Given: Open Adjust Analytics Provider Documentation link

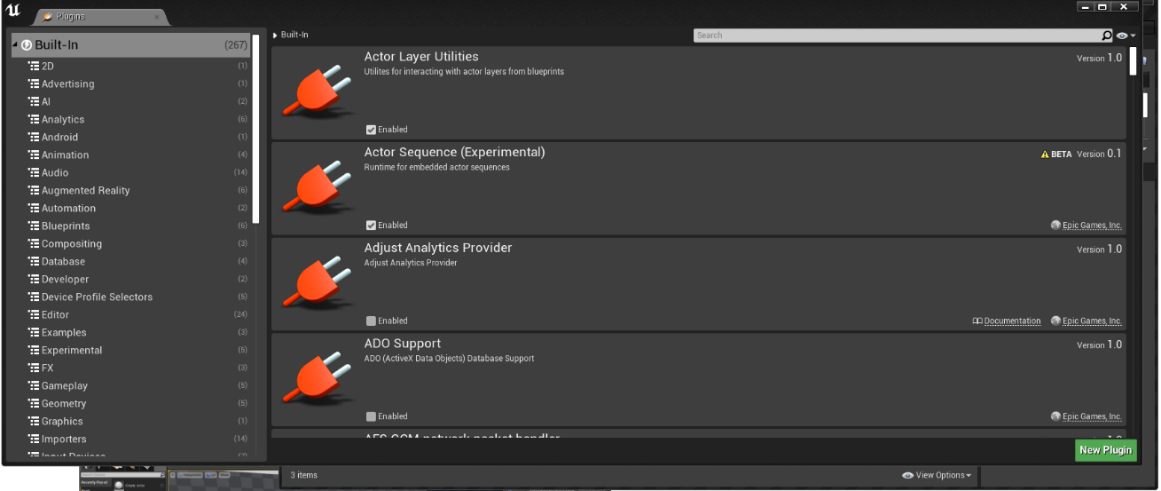Looking at the screenshot, I should point(1011,321).
